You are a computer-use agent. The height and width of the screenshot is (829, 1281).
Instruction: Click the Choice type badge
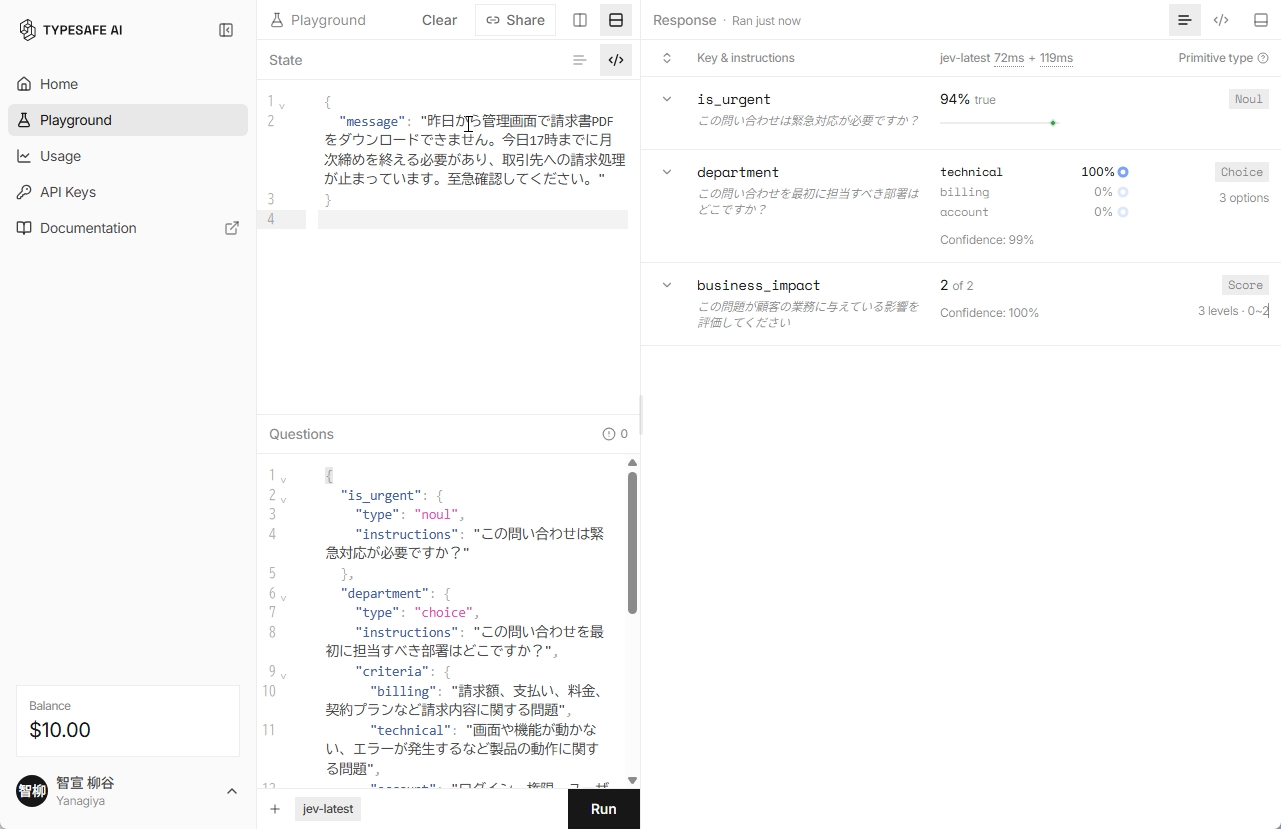click(x=1242, y=172)
